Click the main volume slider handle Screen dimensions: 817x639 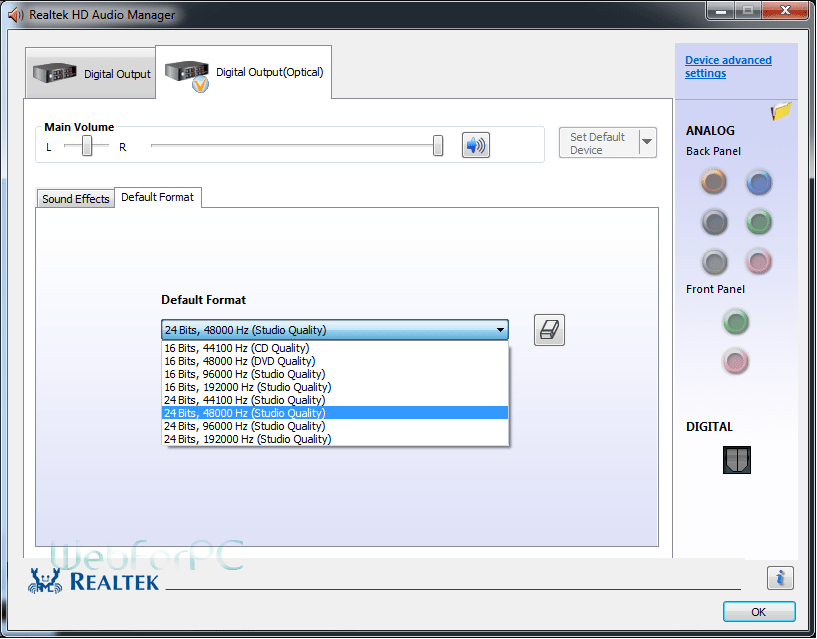438,145
